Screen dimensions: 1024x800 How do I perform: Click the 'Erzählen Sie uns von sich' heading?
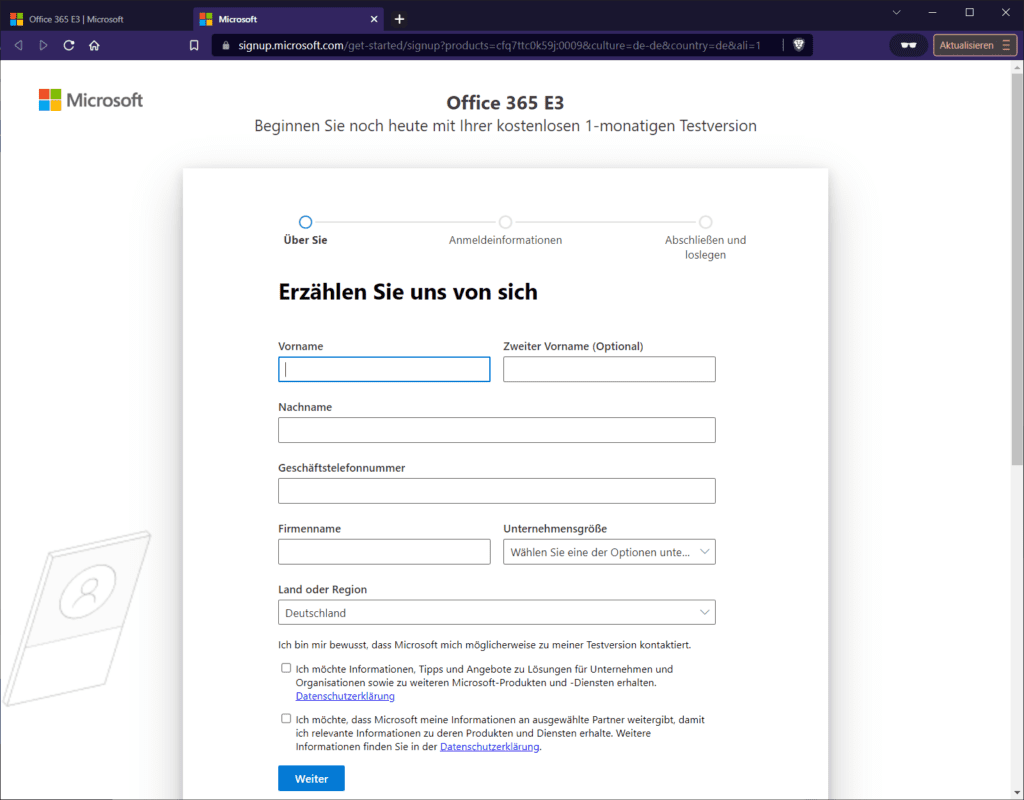tap(408, 292)
